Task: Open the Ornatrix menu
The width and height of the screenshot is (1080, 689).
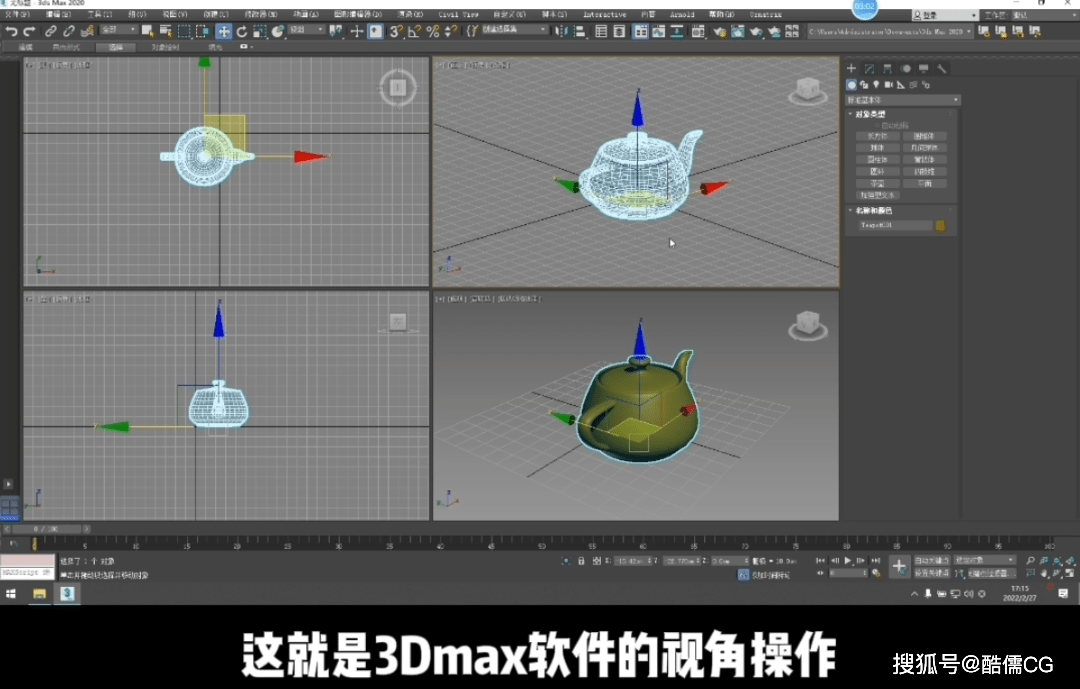Action: click(x=765, y=14)
